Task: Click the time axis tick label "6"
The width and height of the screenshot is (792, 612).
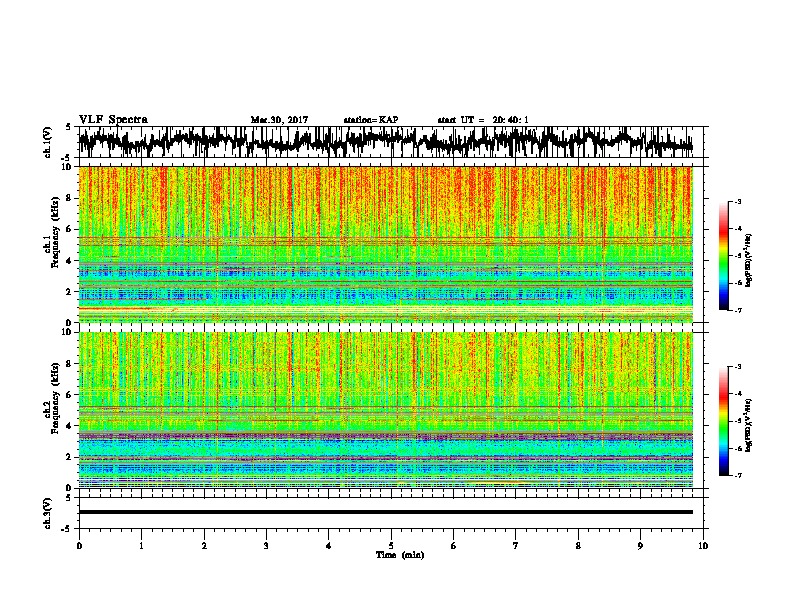Action: pyautogui.click(x=454, y=546)
